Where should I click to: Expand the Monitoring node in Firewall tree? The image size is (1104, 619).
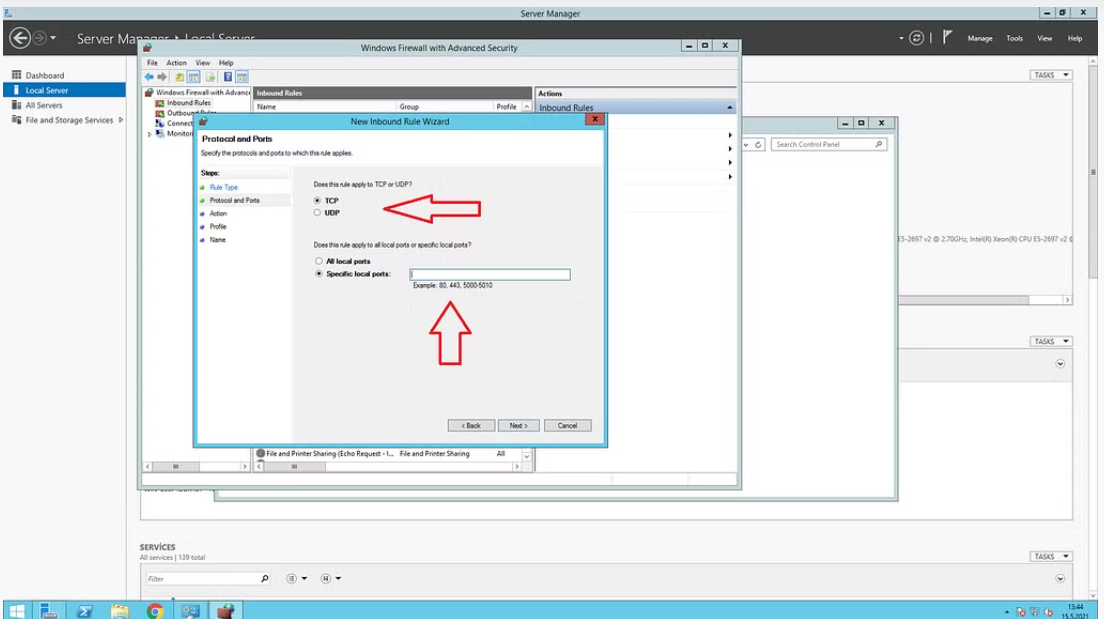click(149, 134)
